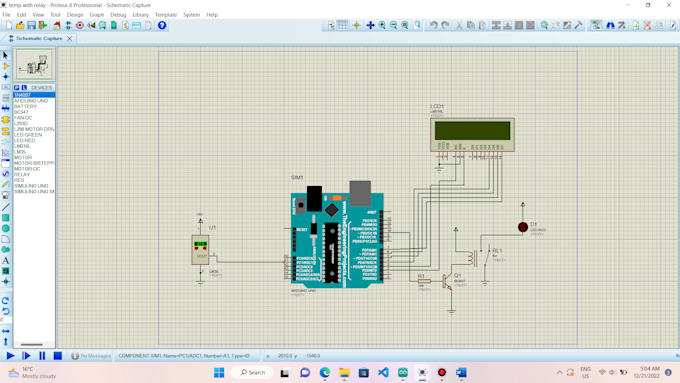Stop the simulation
This screenshot has height=383, width=680.
pyautogui.click(x=58, y=356)
